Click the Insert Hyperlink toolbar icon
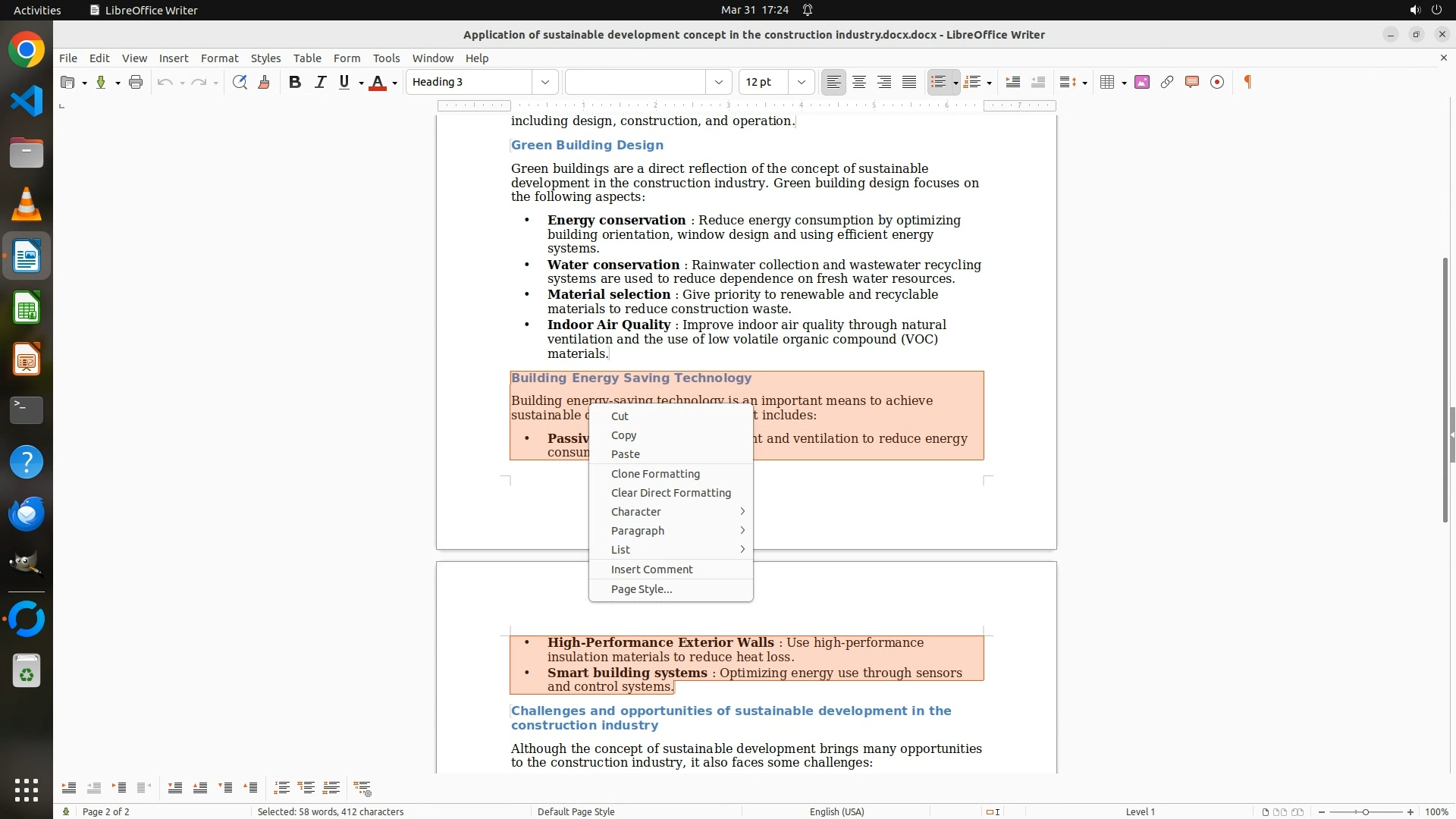The width and height of the screenshot is (1456, 819). tap(1166, 82)
